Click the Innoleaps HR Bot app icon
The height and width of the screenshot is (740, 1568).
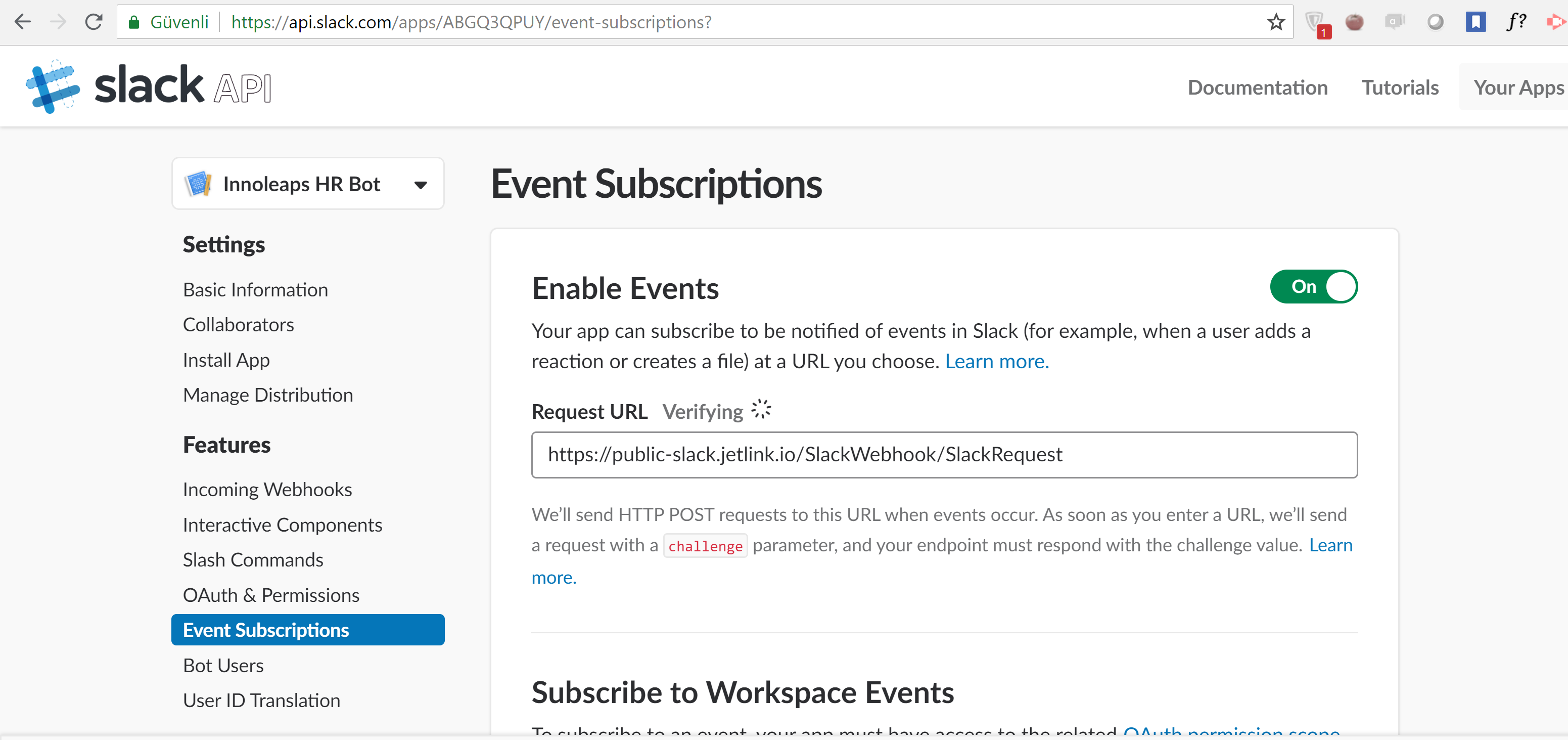tap(198, 184)
